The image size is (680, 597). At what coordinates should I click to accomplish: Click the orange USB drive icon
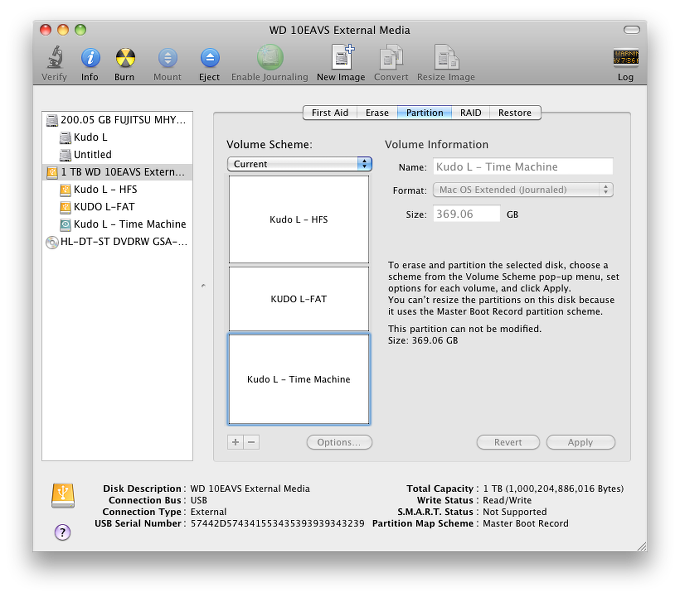(x=63, y=496)
